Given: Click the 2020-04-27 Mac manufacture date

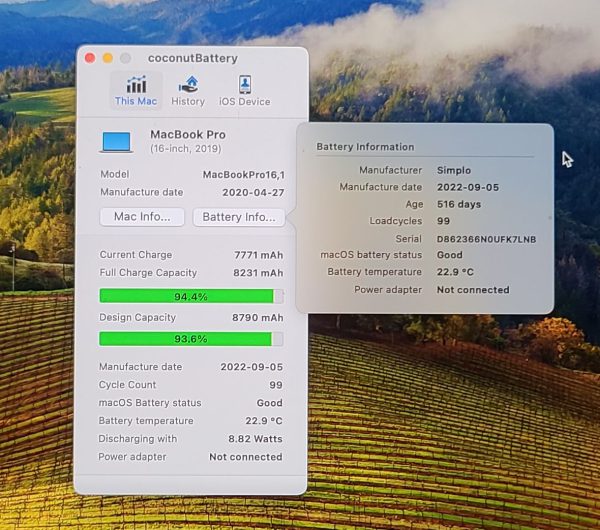Looking at the screenshot, I should [252, 192].
